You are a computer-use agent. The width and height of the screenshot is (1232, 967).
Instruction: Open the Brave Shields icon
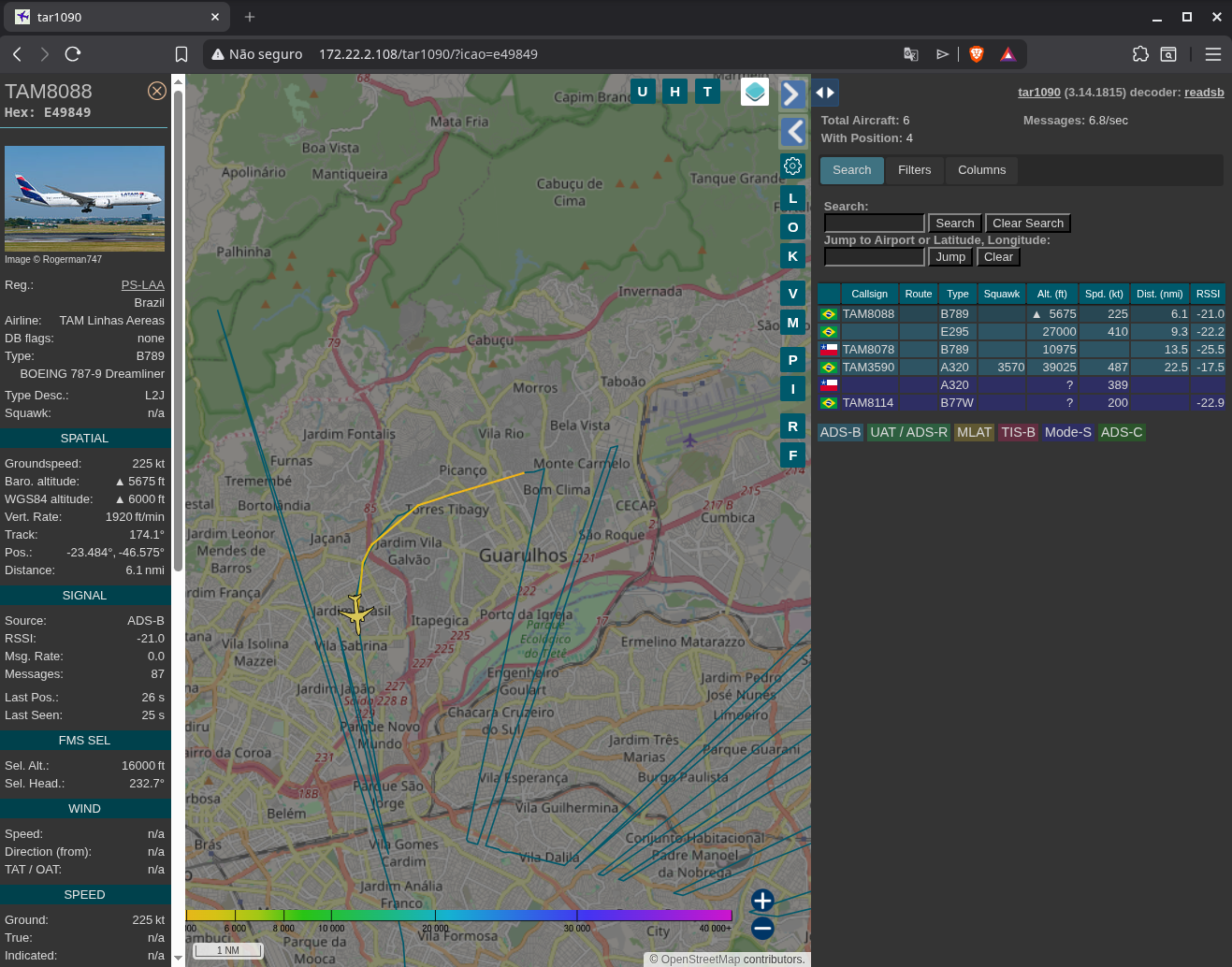pyautogui.click(x=977, y=54)
